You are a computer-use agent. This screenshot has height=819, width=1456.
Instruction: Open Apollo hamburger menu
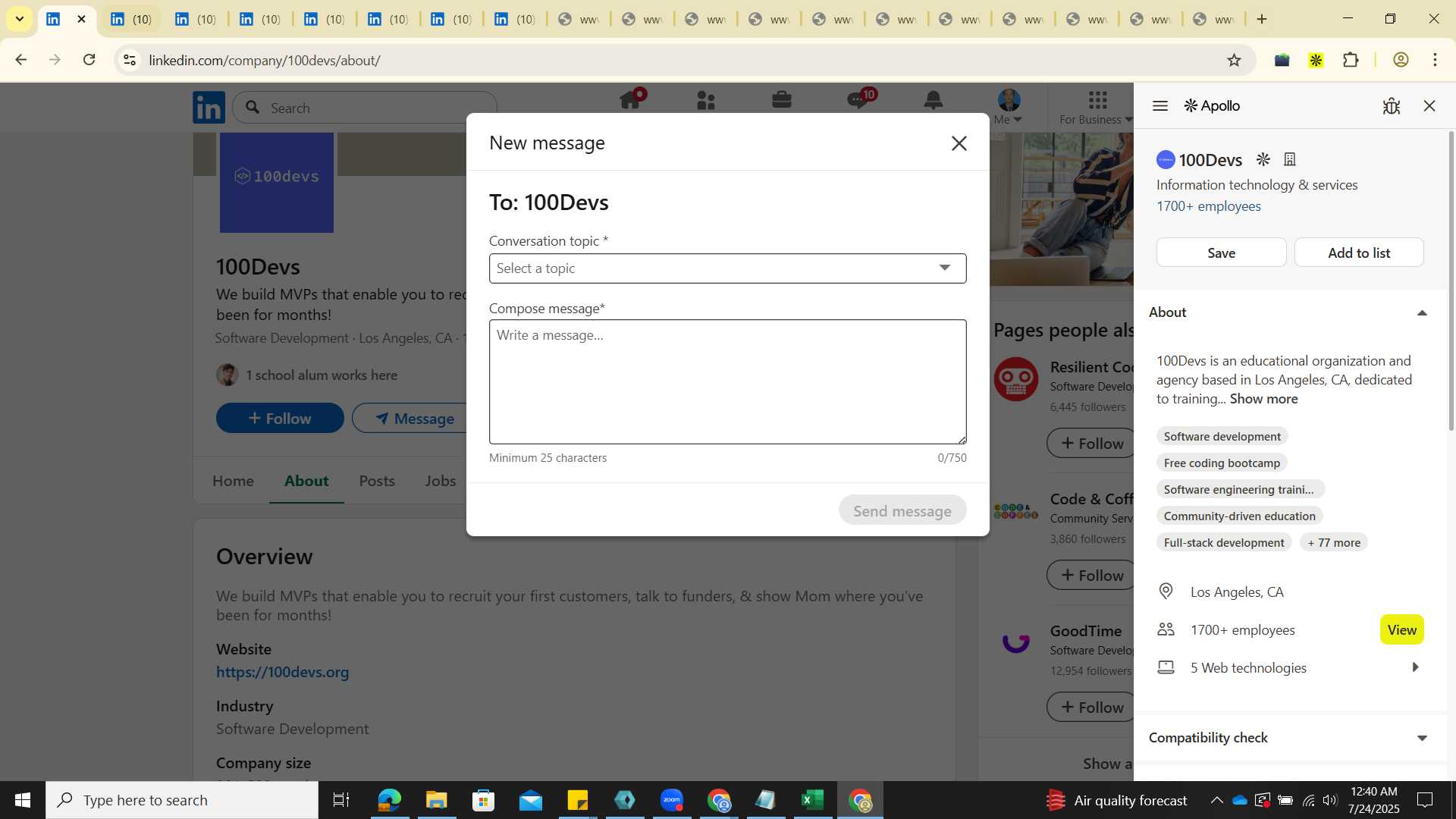click(x=1159, y=106)
